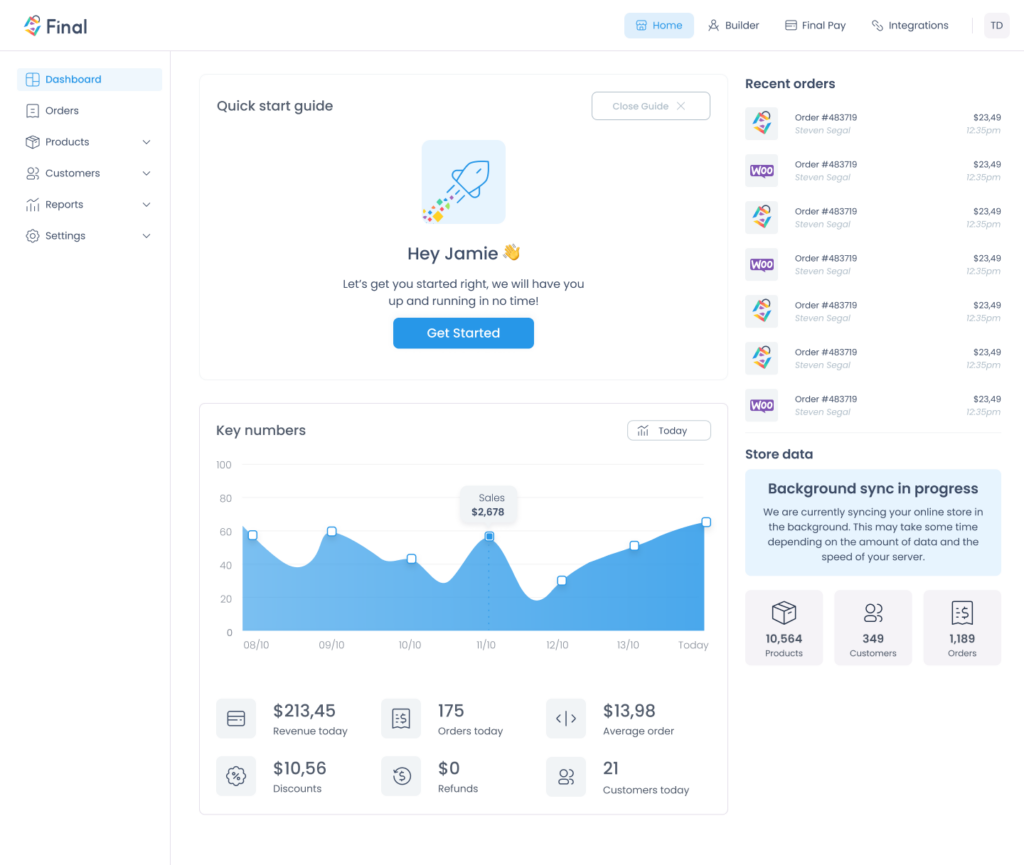Click the chart point at 11/10
This screenshot has width=1024, height=865.
(x=489, y=536)
